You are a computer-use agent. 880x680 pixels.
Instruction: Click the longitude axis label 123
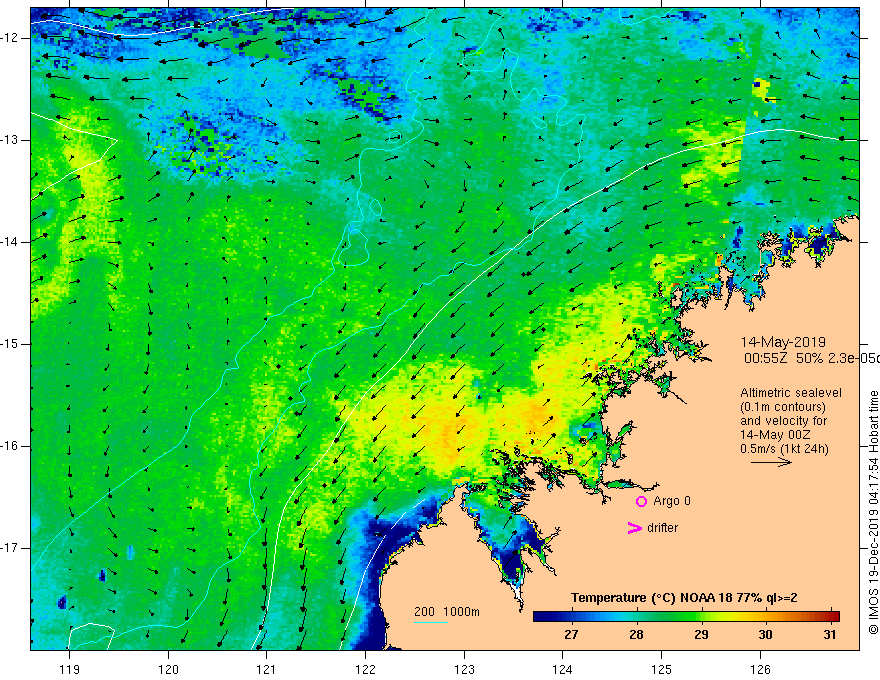[x=464, y=669]
